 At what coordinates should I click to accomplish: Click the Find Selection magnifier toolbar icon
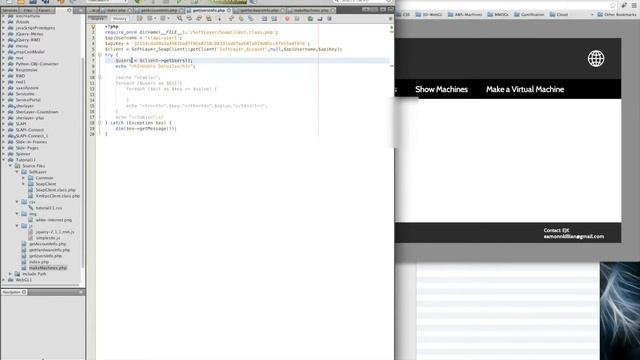[180, 18]
